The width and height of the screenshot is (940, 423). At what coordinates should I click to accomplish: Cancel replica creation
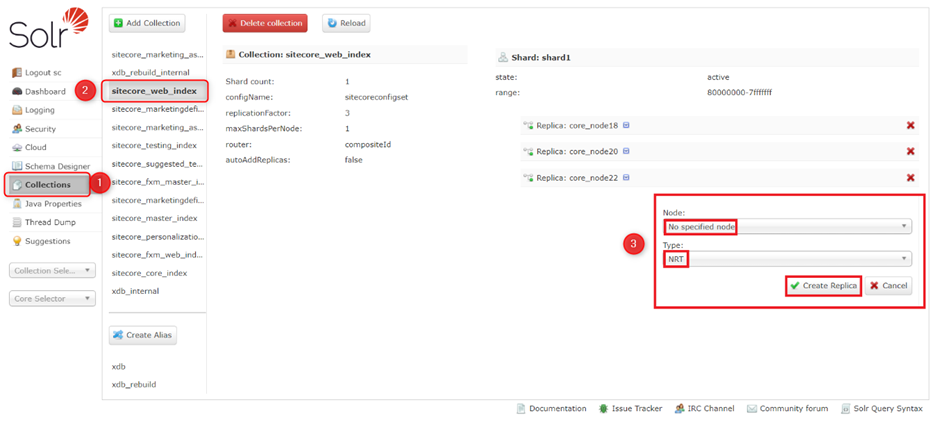[888, 286]
